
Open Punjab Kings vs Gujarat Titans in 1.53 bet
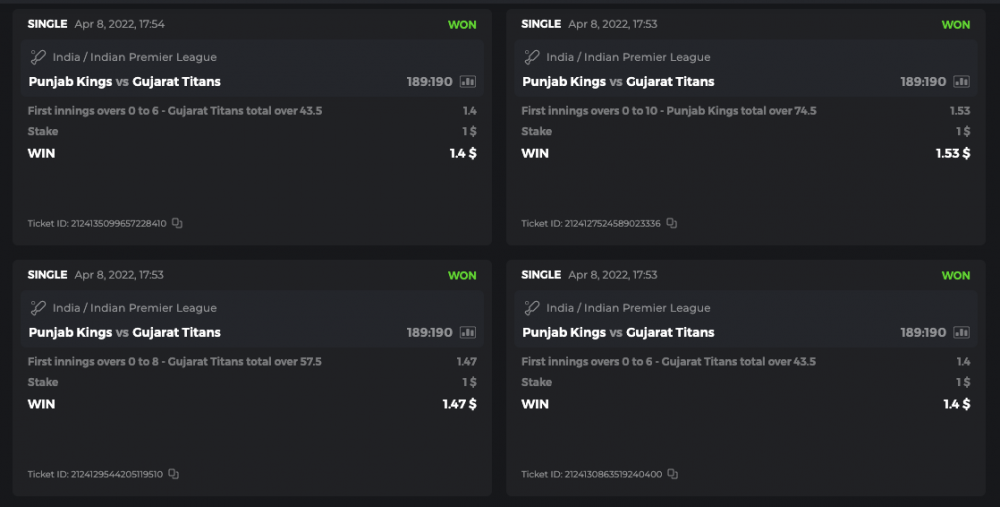click(x=618, y=82)
